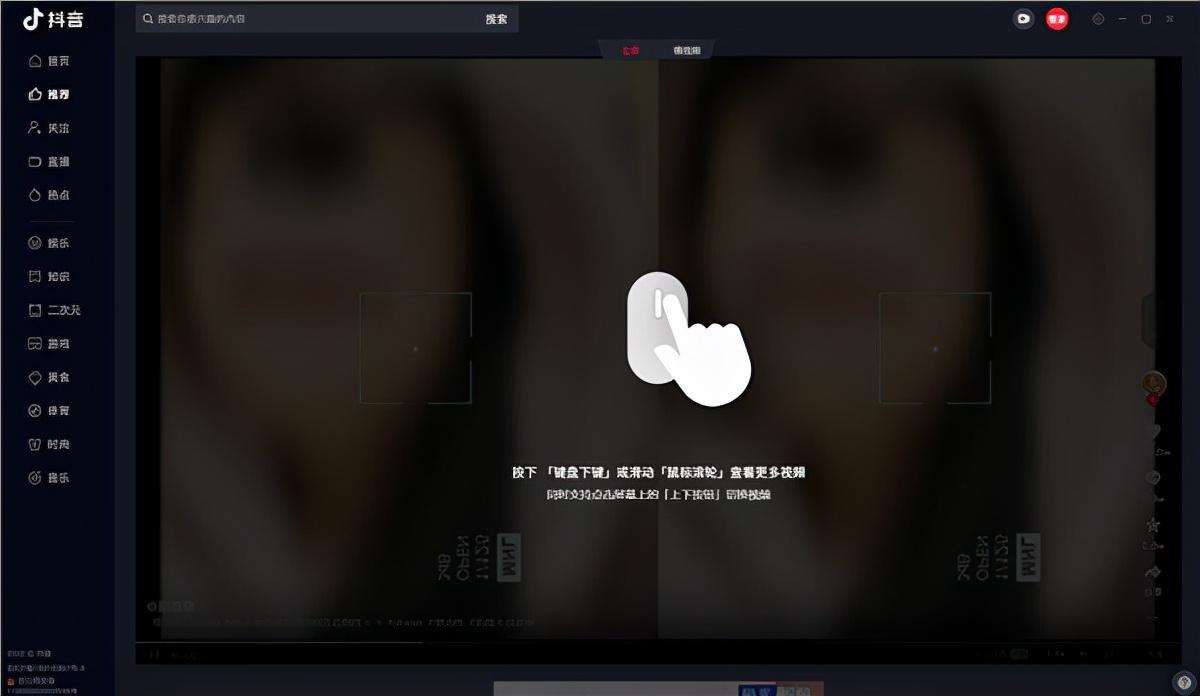Open the 直播 live item in sidebar

coord(50,161)
